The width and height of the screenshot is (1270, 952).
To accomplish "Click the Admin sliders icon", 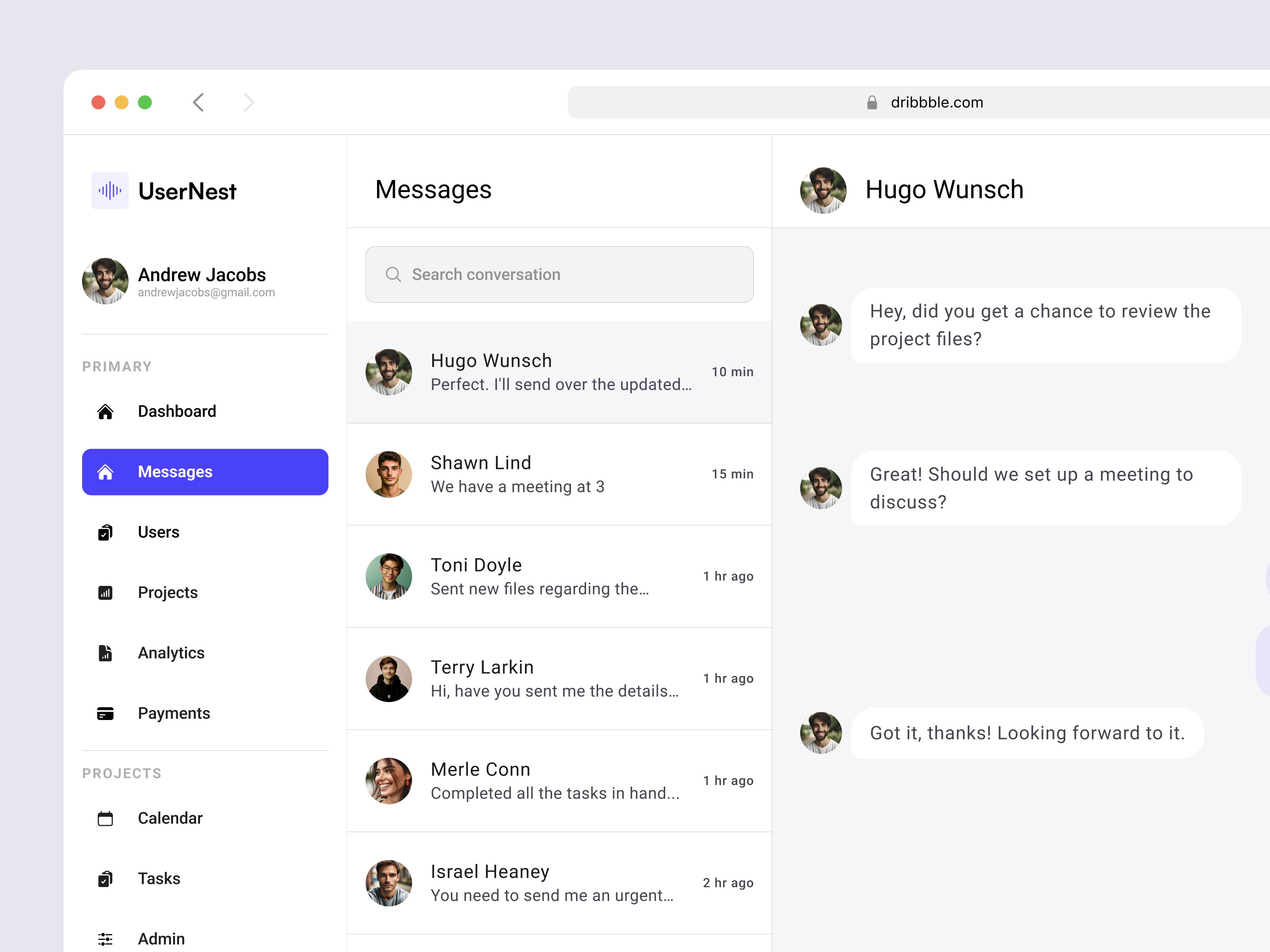I will [x=105, y=939].
